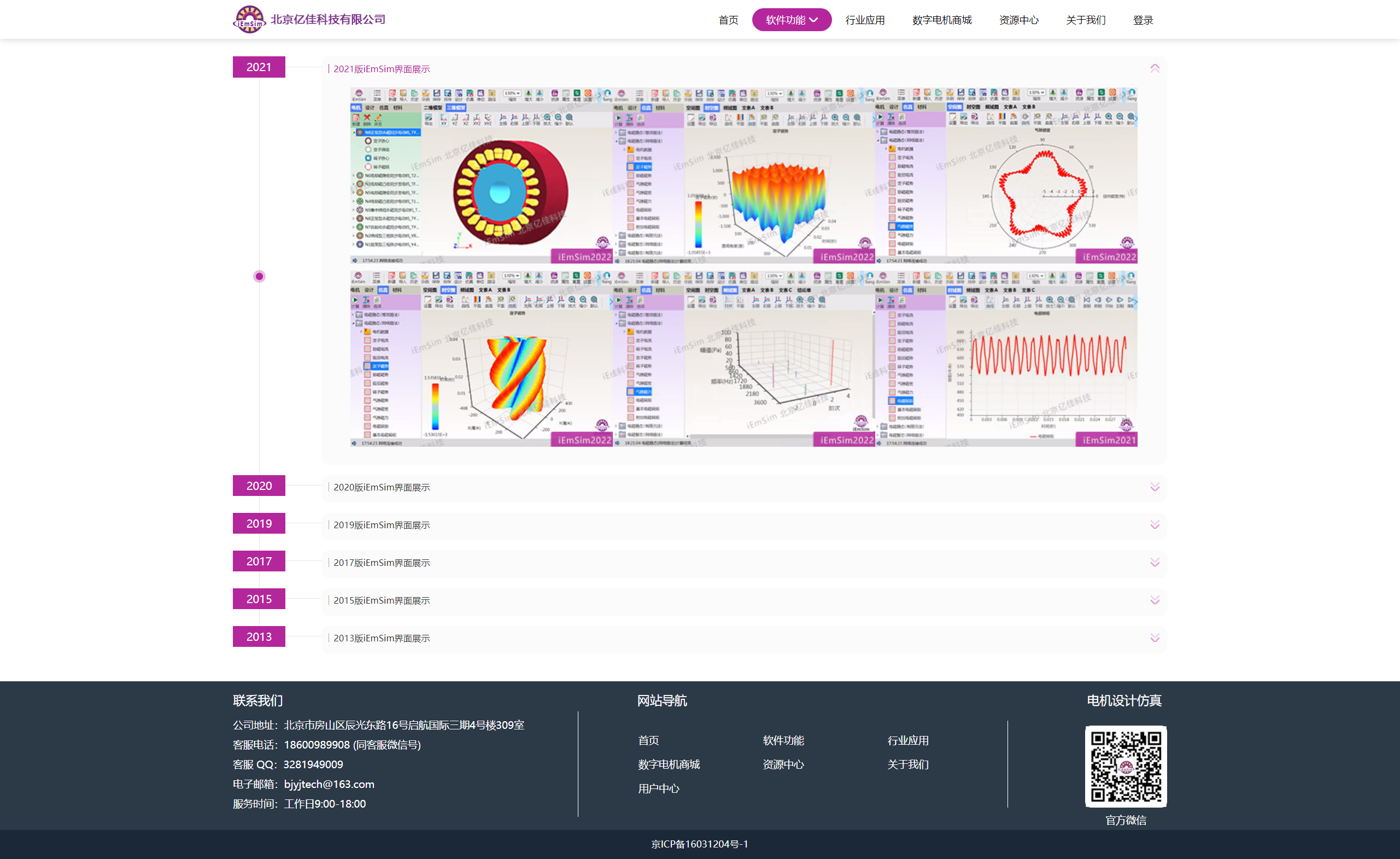
Task: Click the 行业应用 link in the footer navigation
Action: [x=908, y=740]
